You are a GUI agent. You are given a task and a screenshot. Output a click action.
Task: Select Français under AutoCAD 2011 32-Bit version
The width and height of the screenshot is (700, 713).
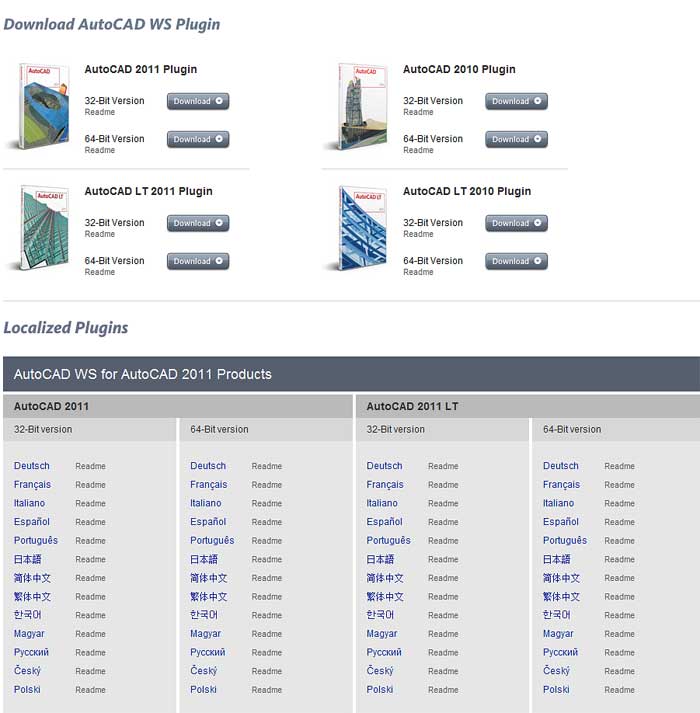(32, 485)
